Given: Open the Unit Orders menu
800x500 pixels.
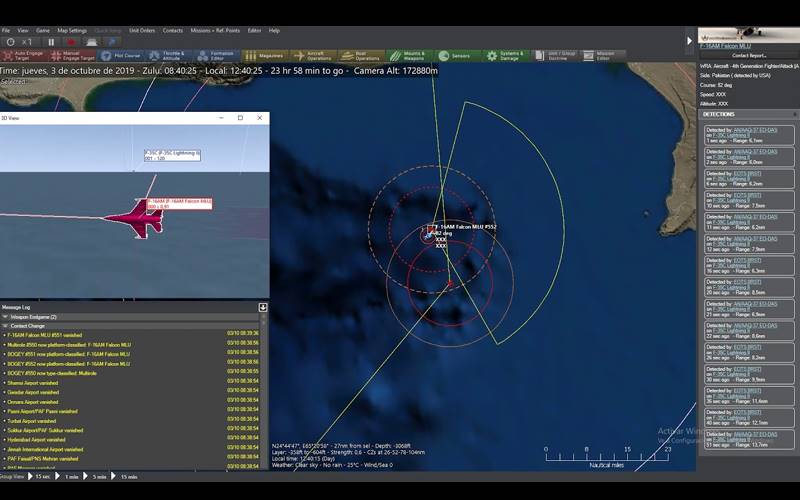Looking at the screenshot, I should click(141, 31).
